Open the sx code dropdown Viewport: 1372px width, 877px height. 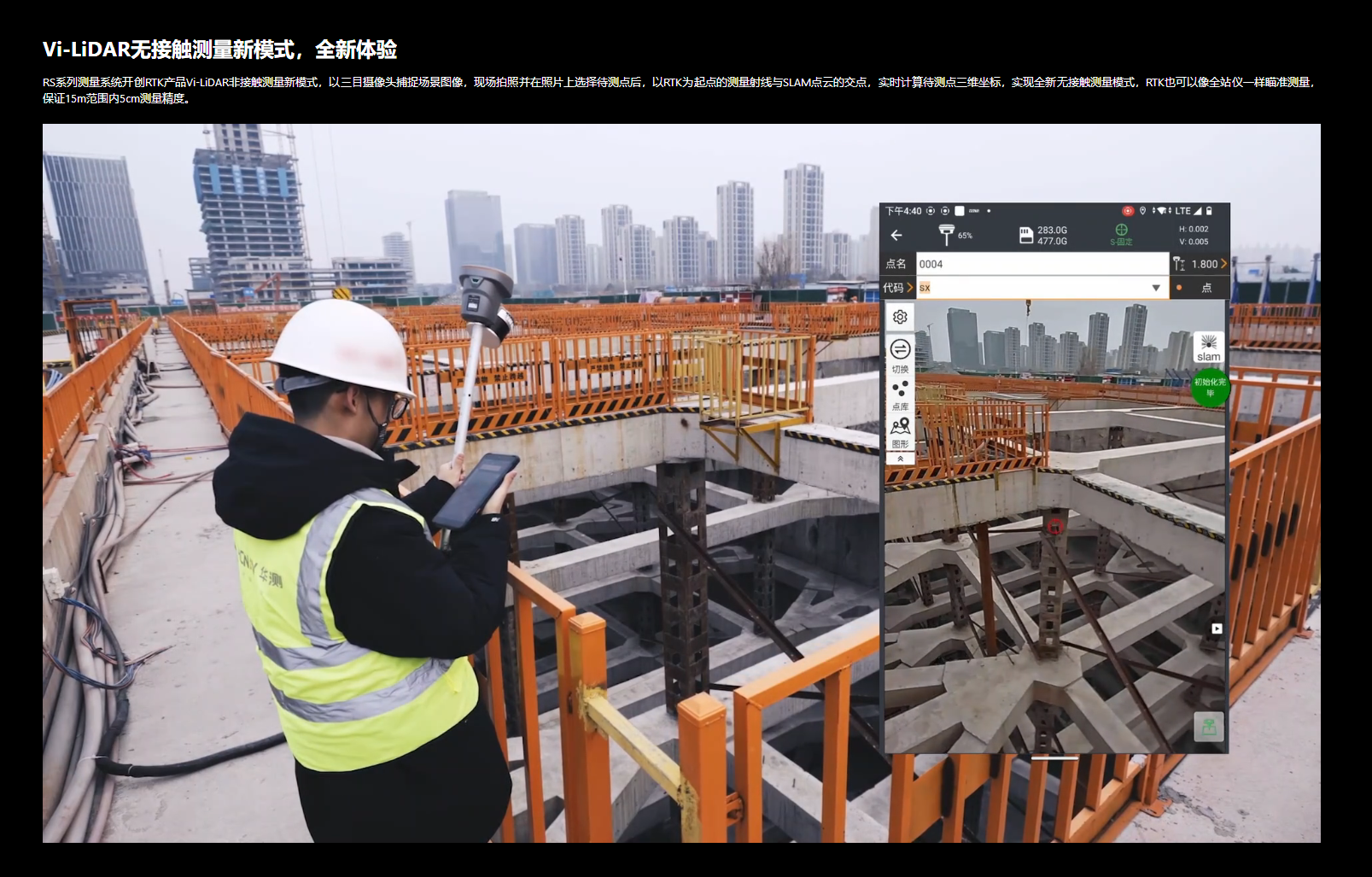(x=1156, y=288)
